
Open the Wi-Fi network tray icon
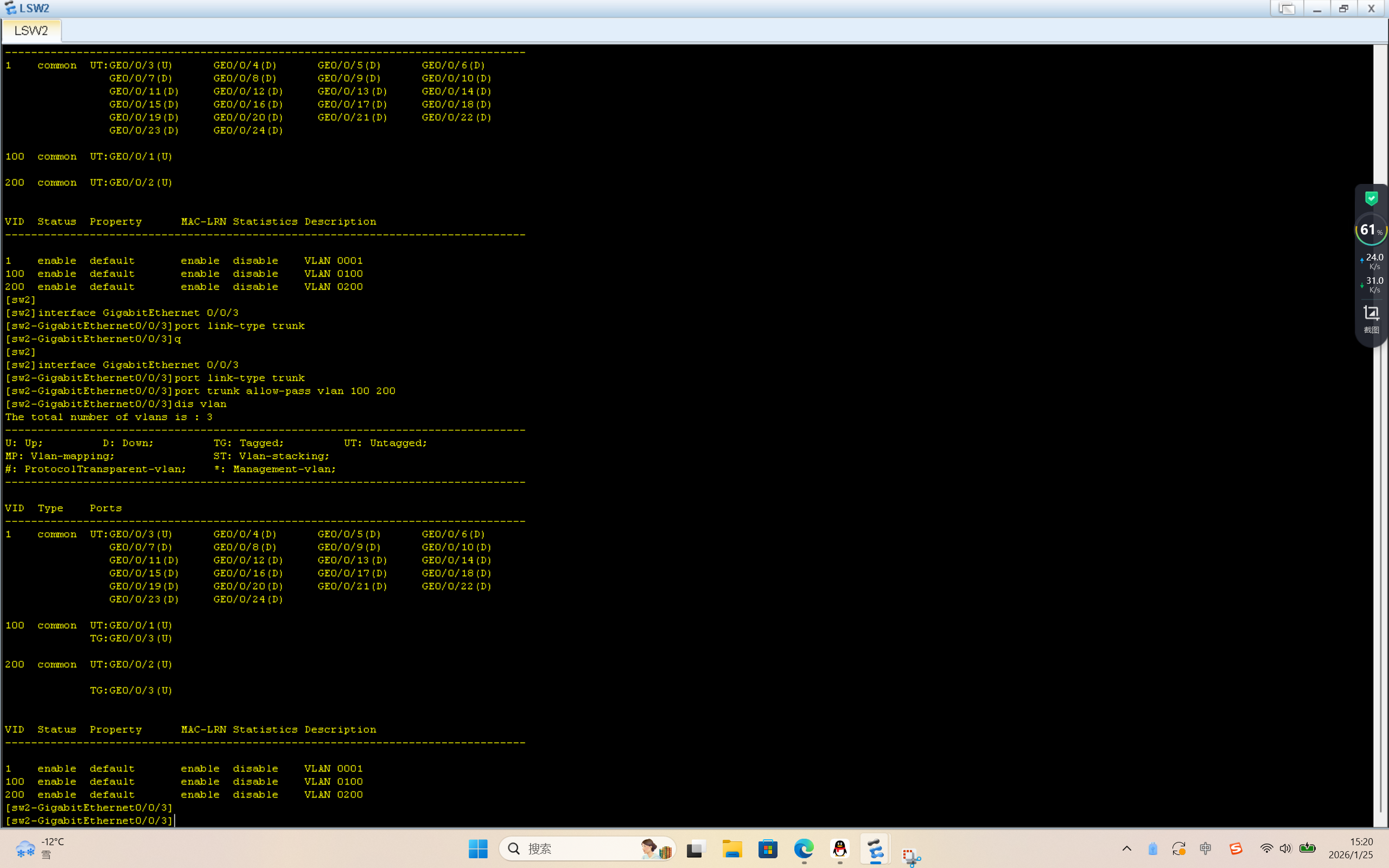click(x=1266, y=848)
